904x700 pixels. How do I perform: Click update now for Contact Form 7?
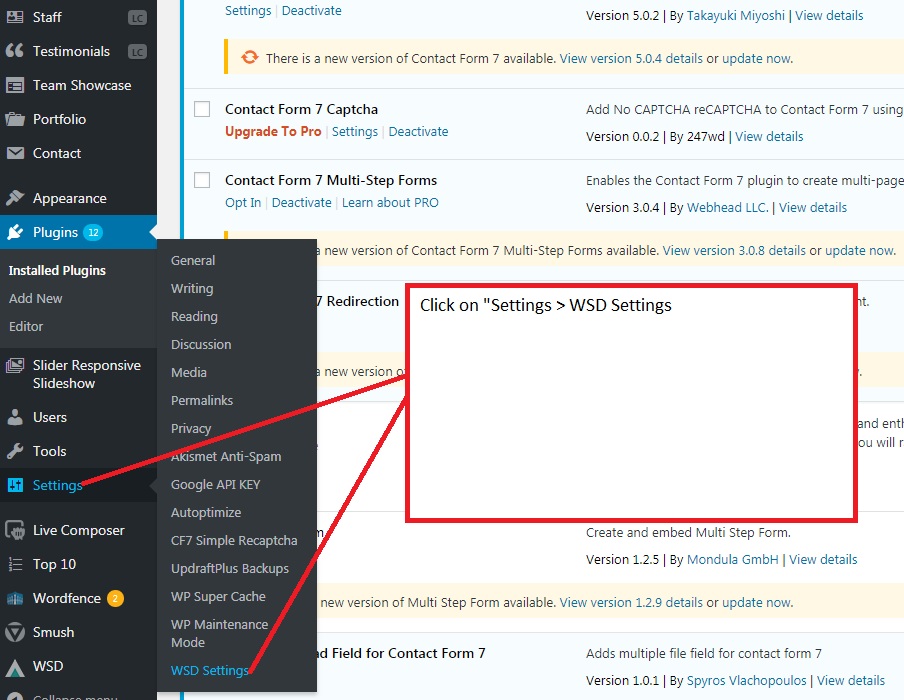[757, 58]
